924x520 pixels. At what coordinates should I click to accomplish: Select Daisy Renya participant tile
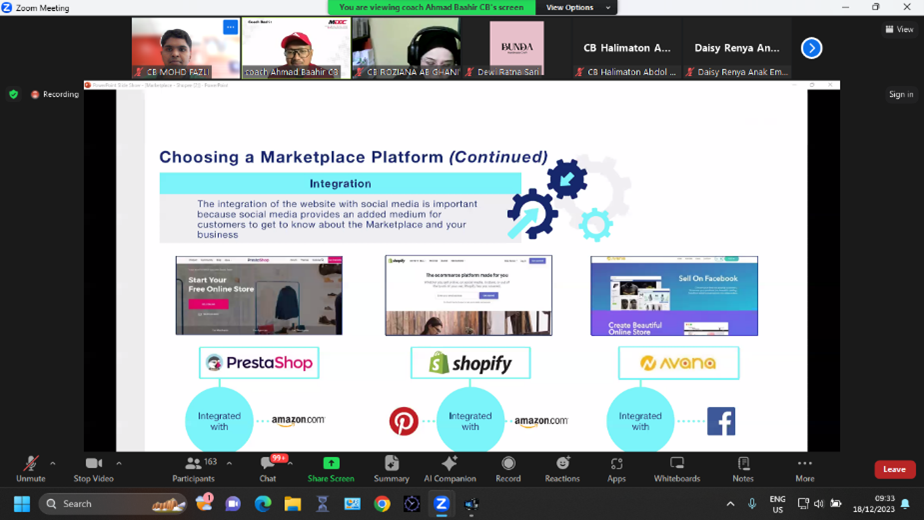[x=737, y=48]
